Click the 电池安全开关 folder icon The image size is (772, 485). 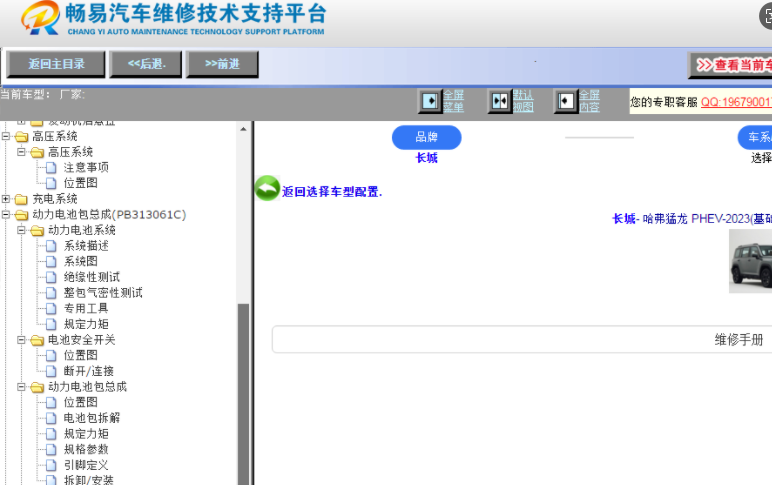37,340
